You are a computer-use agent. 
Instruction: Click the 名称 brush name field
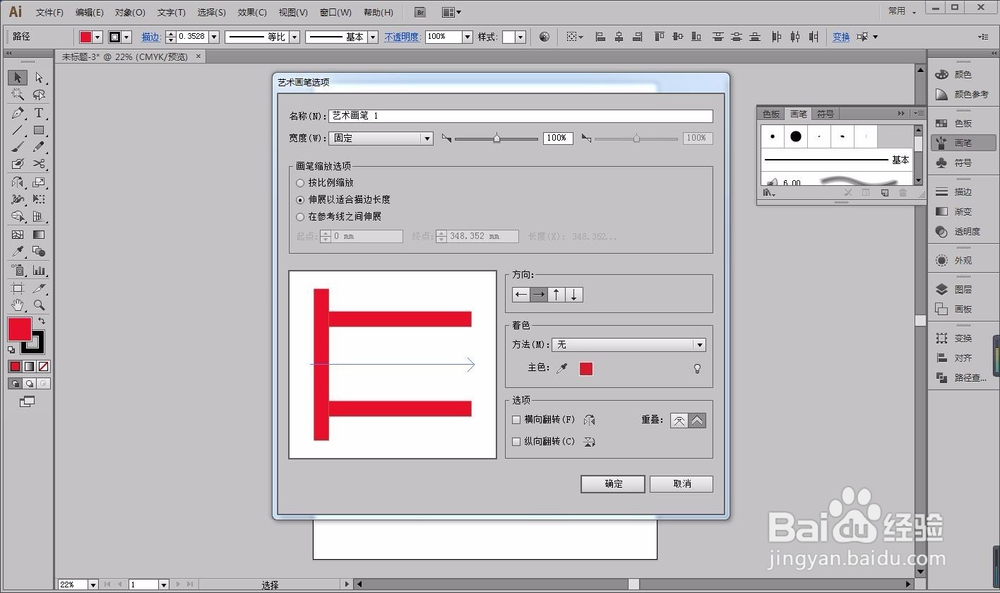(x=520, y=115)
